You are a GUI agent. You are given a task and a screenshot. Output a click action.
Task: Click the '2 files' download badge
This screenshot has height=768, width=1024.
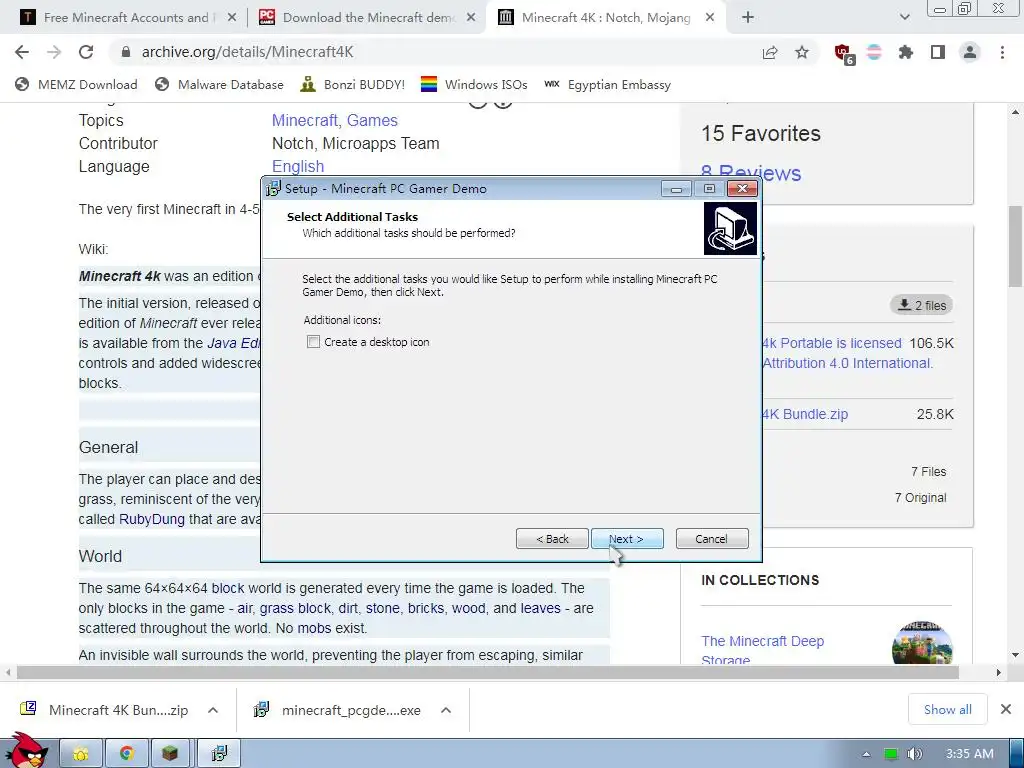[921, 305]
